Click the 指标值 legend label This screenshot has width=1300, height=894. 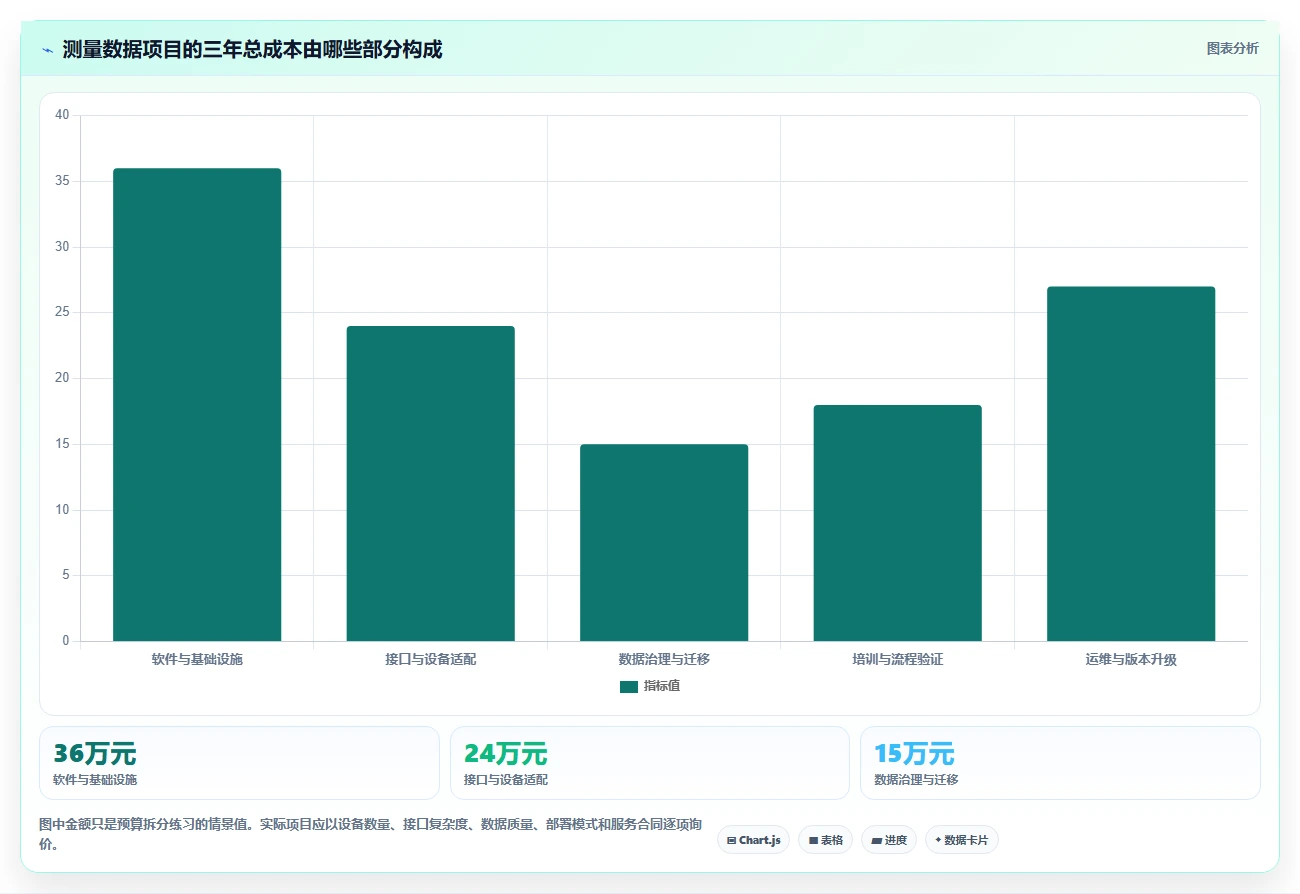[662, 687]
